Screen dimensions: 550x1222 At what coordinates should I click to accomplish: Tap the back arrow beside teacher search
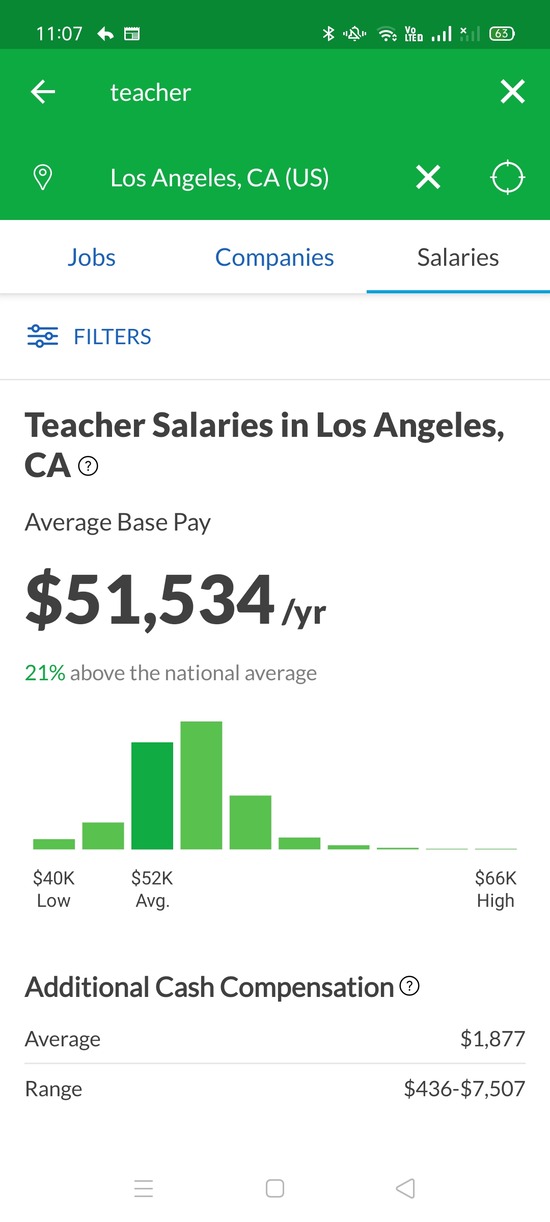(x=43, y=92)
